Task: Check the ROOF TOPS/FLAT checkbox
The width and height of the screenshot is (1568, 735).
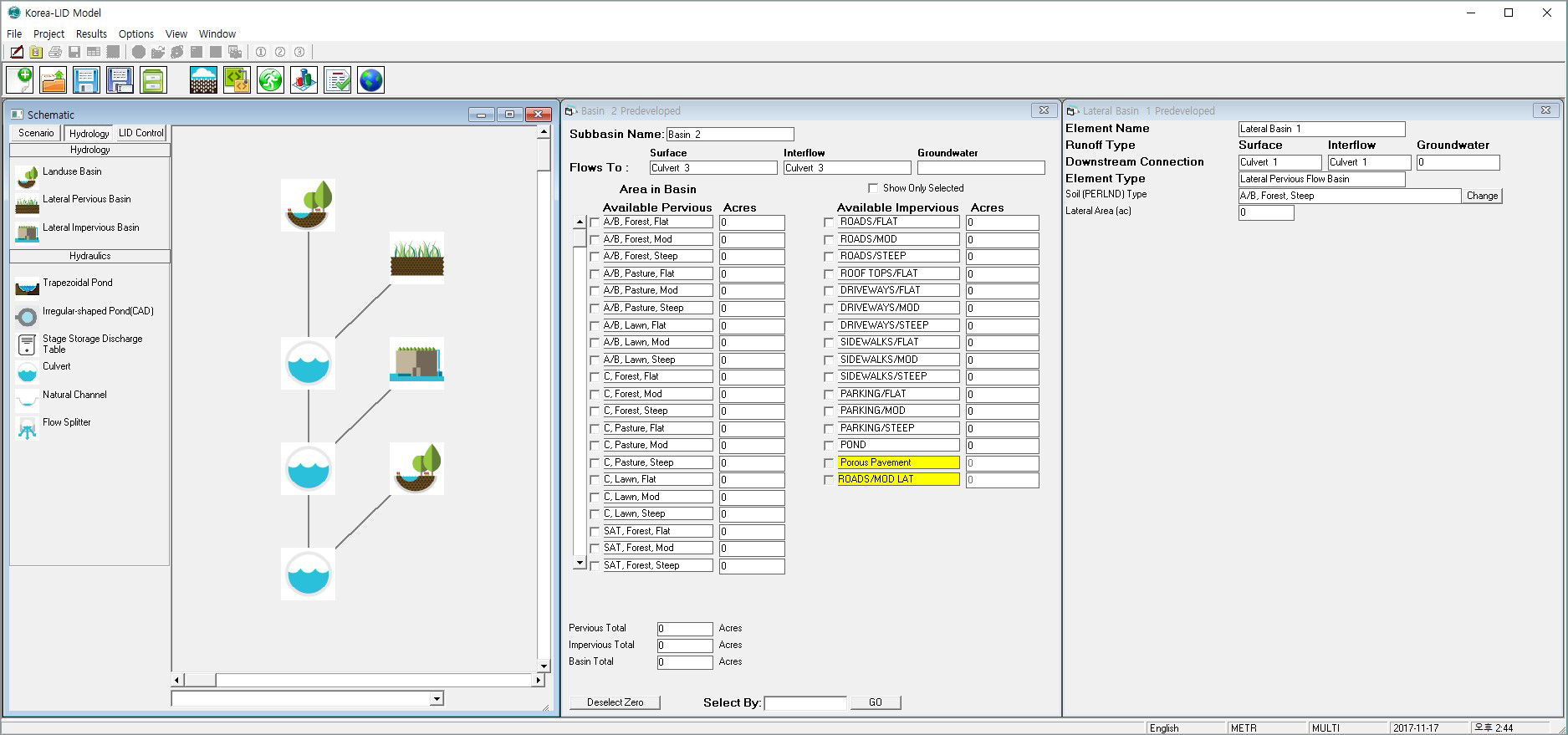Action: (x=829, y=274)
